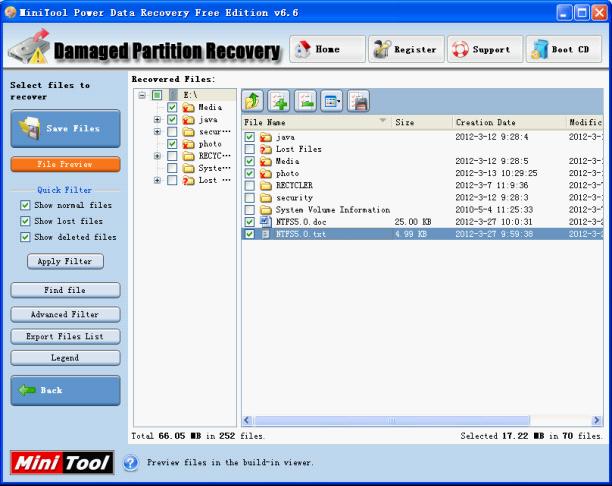Screen dimensions: 612x486
Task: Click the java folder icon in the file list
Action: tap(266, 137)
